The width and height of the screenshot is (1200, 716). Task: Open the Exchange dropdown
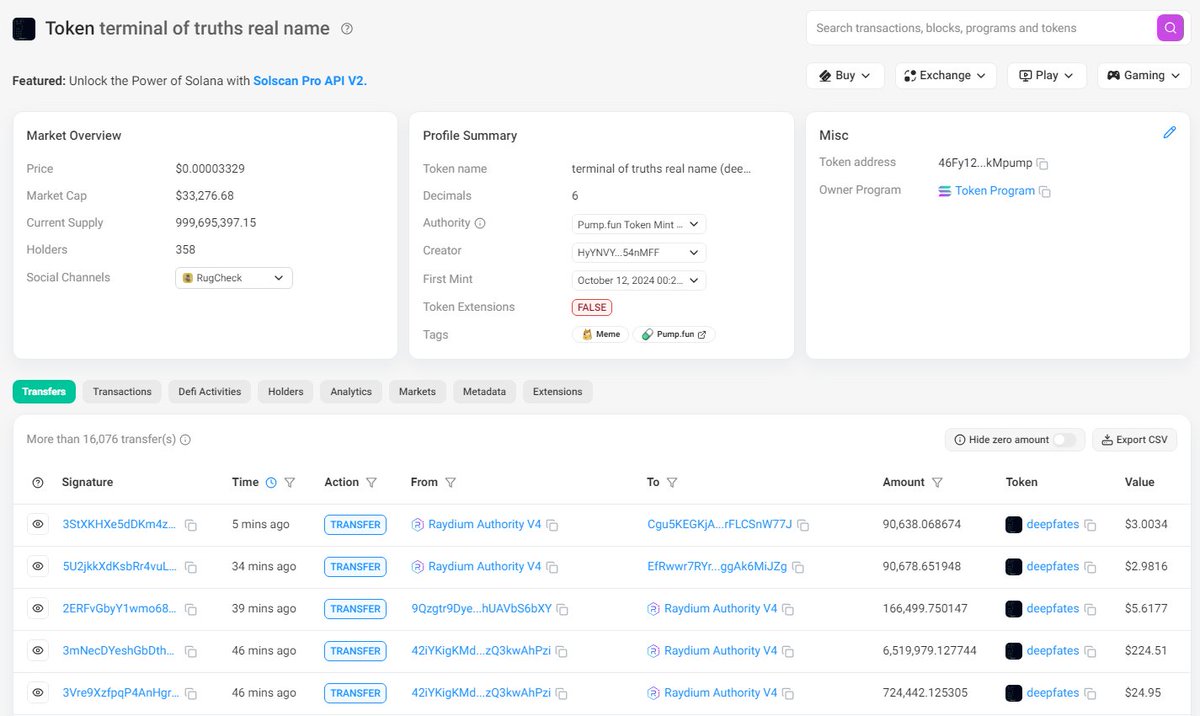point(946,75)
